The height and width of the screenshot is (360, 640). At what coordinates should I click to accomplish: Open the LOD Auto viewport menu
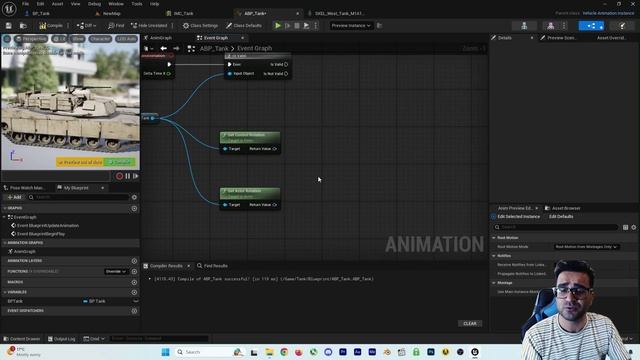point(126,39)
